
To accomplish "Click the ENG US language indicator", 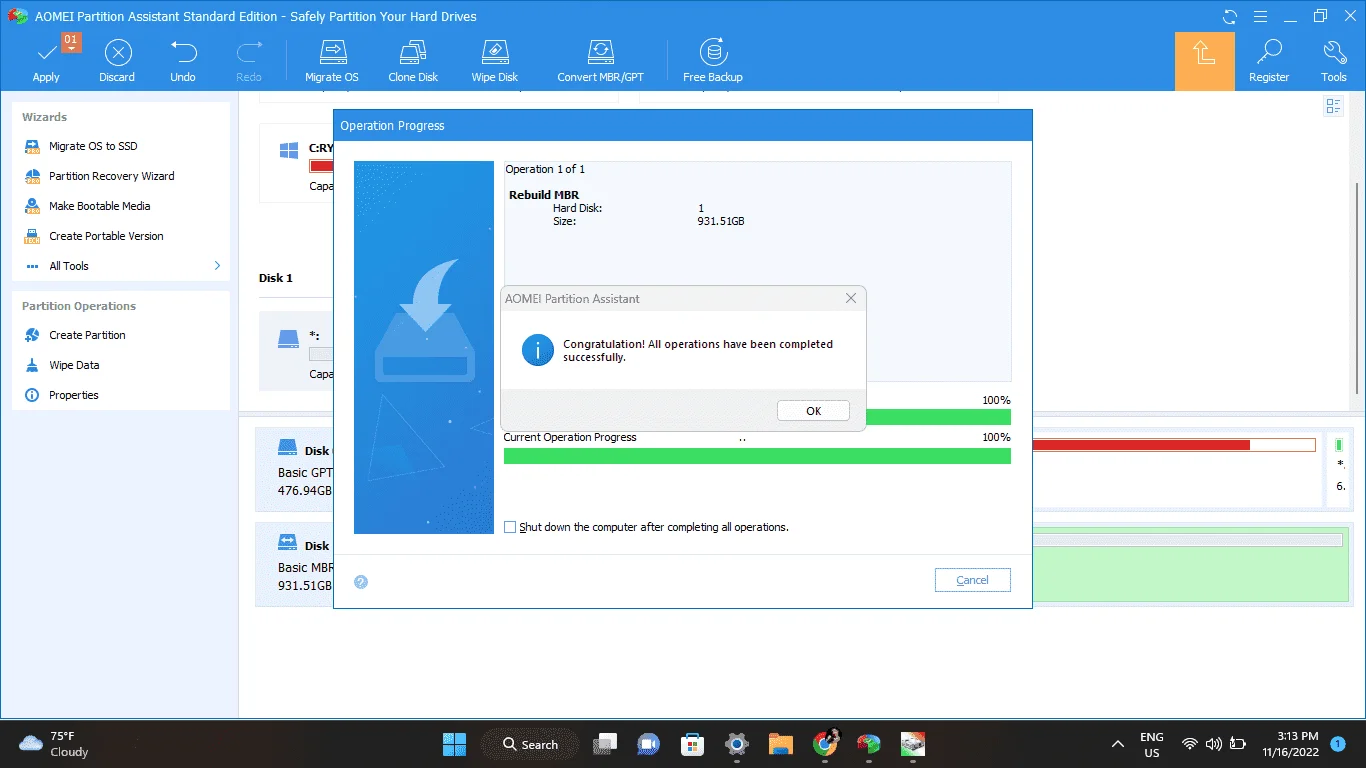I will 1152,744.
